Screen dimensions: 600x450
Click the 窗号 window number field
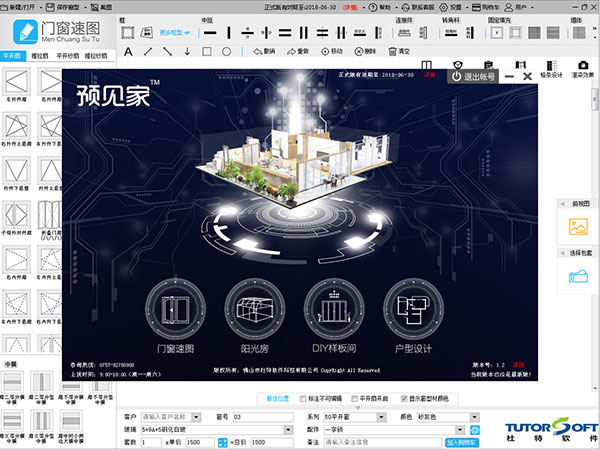pos(263,417)
